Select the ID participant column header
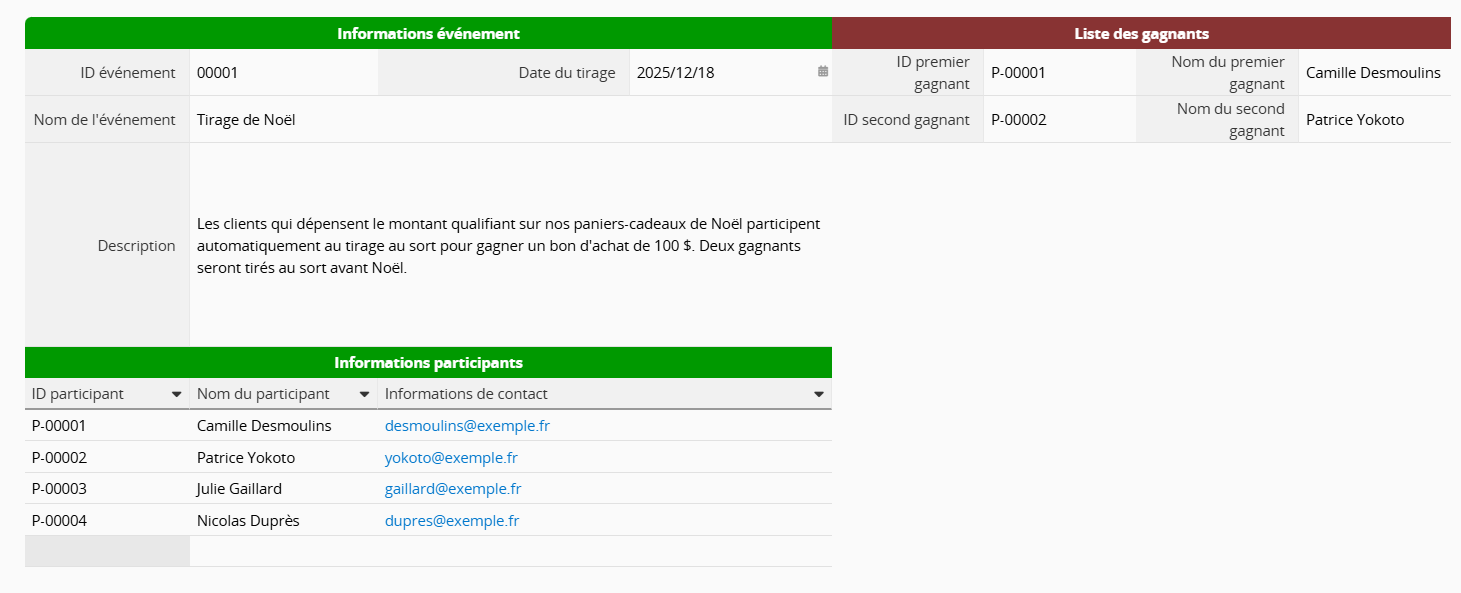 (107, 394)
